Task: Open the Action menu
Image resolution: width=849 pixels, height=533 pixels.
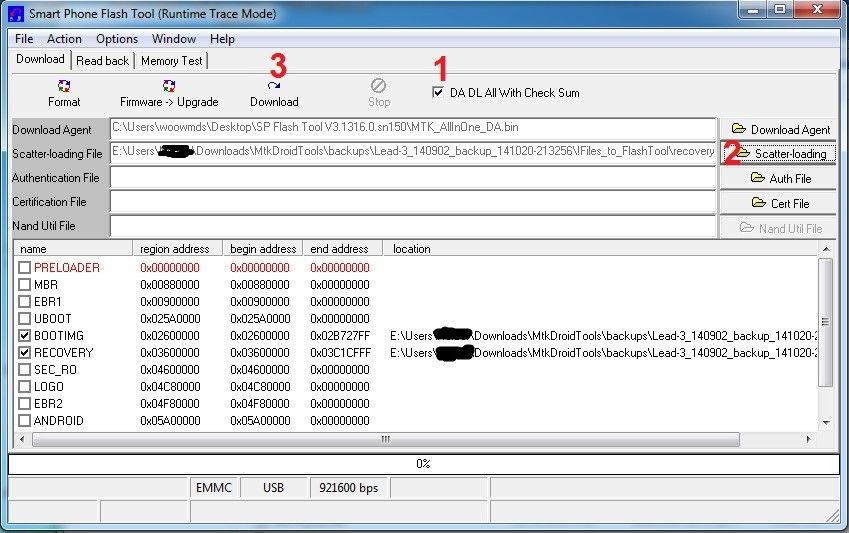Action: (x=64, y=39)
